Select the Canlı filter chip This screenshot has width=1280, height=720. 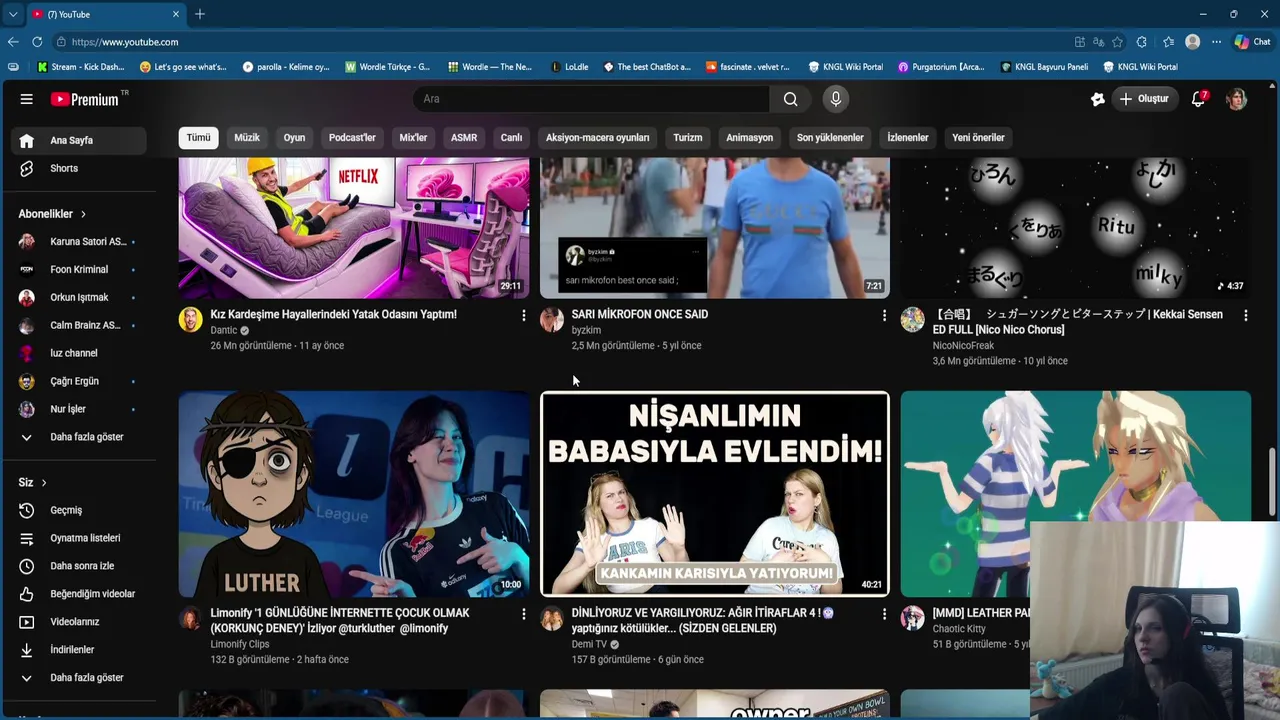pos(511,138)
